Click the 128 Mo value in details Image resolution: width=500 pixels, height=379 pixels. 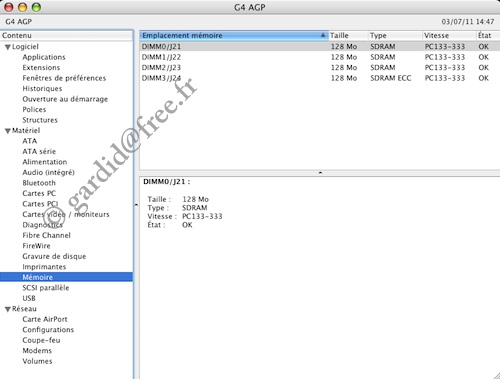[x=195, y=199]
